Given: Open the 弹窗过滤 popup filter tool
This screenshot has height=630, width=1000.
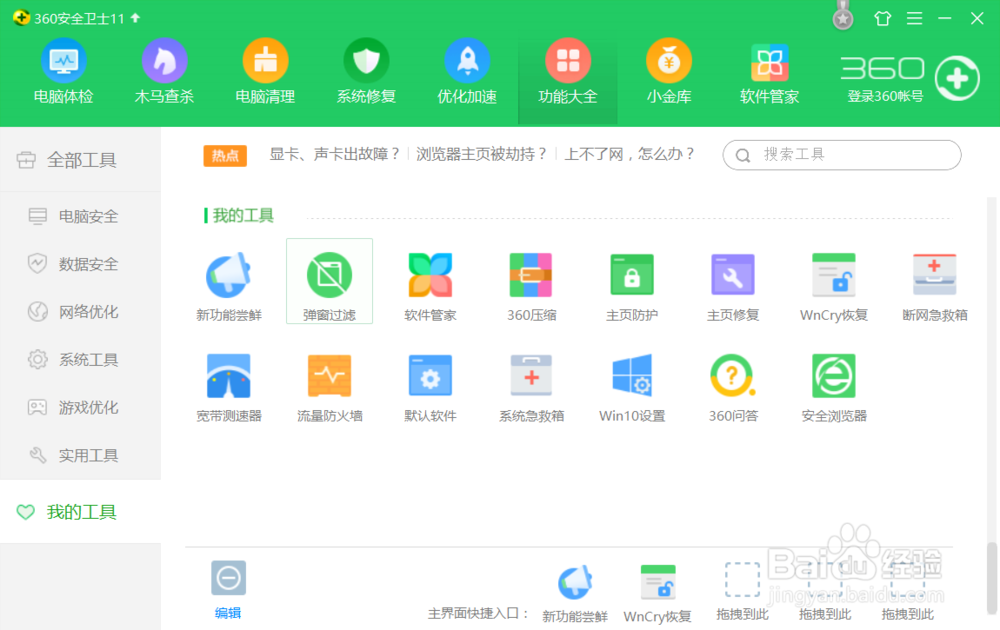Looking at the screenshot, I should click(x=330, y=275).
